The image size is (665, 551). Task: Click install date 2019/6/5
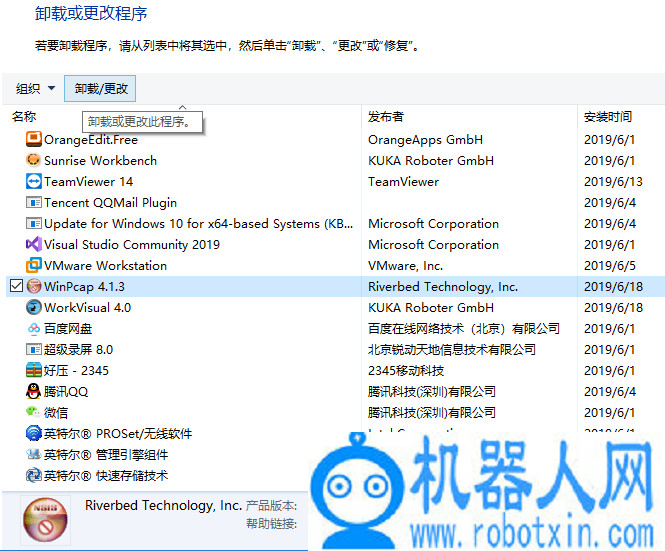[x=610, y=266]
